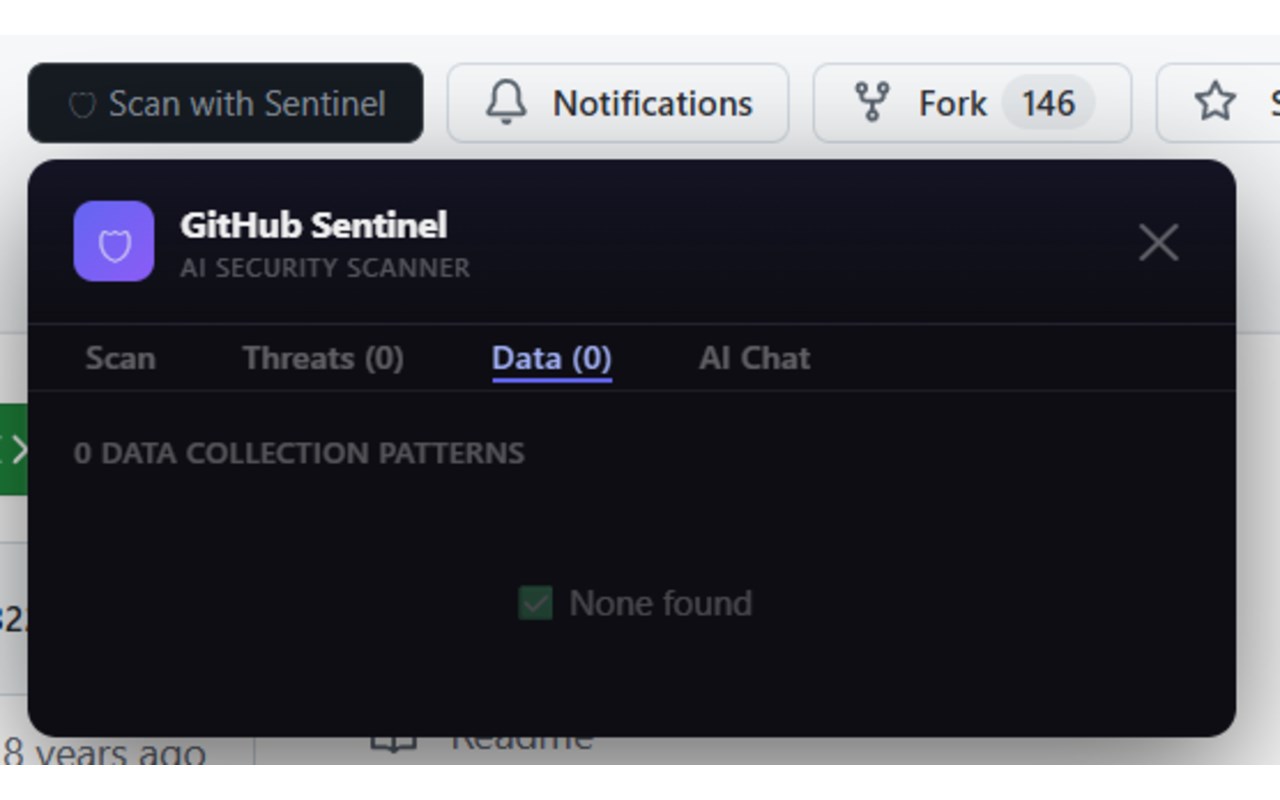Screen dimensions: 1280x800
Task: Click the 146 fork count badge
Action: click(x=1048, y=103)
